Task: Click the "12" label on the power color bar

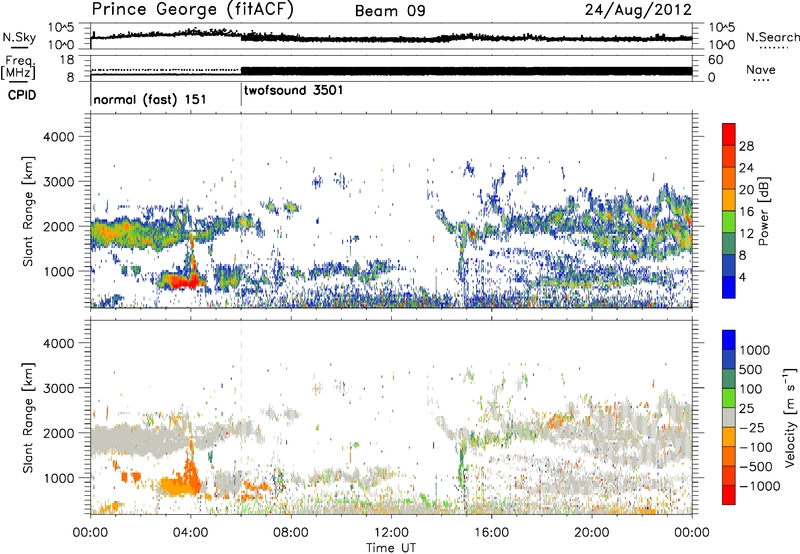Action: pyautogui.click(x=746, y=234)
